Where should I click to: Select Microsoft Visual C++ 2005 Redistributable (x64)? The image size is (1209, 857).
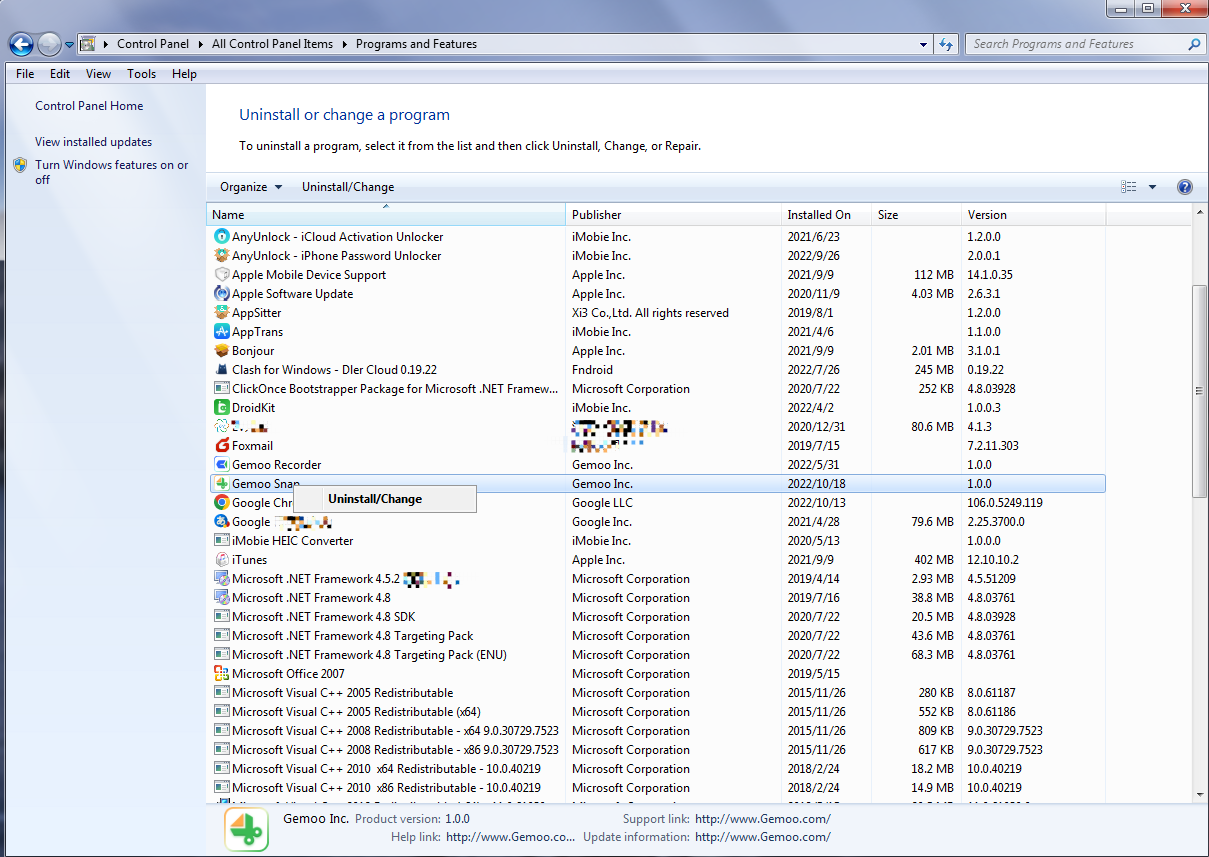coord(656,712)
